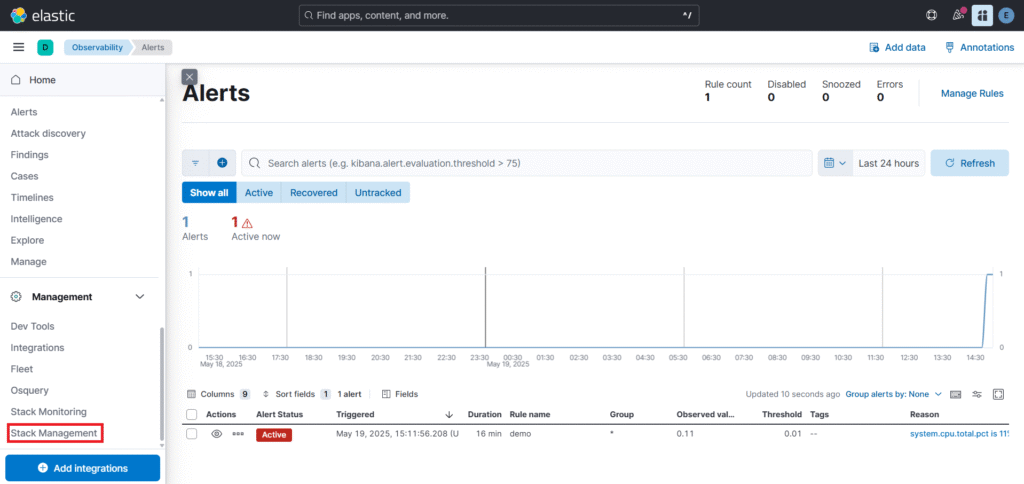Click the sidebar scrollbar
The width and height of the screenshot is (1024, 484).
point(162,385)
